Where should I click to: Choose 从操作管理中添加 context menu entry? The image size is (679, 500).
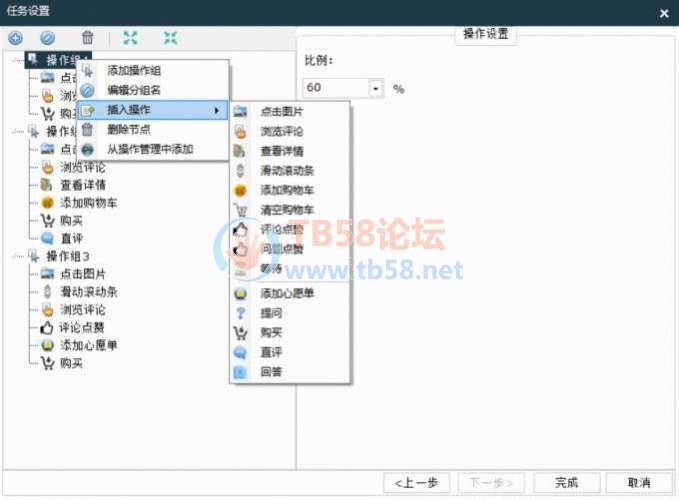coord(150,149)
